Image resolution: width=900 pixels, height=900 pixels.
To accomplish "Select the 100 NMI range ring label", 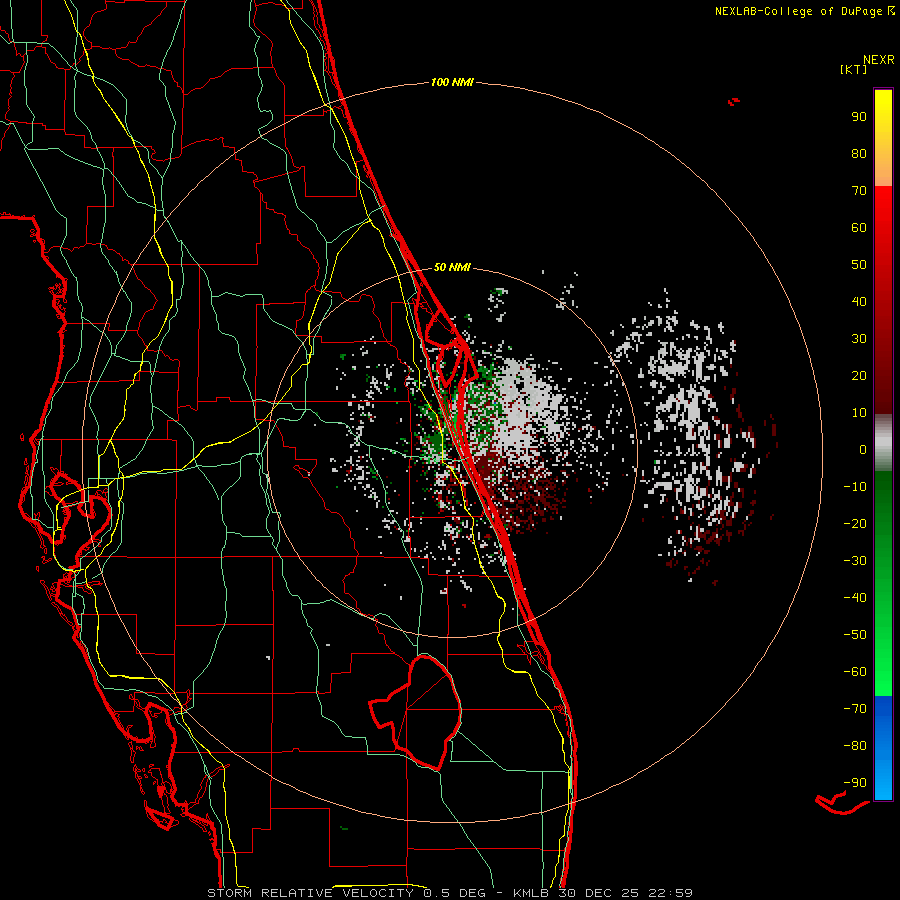I will 452,83.
